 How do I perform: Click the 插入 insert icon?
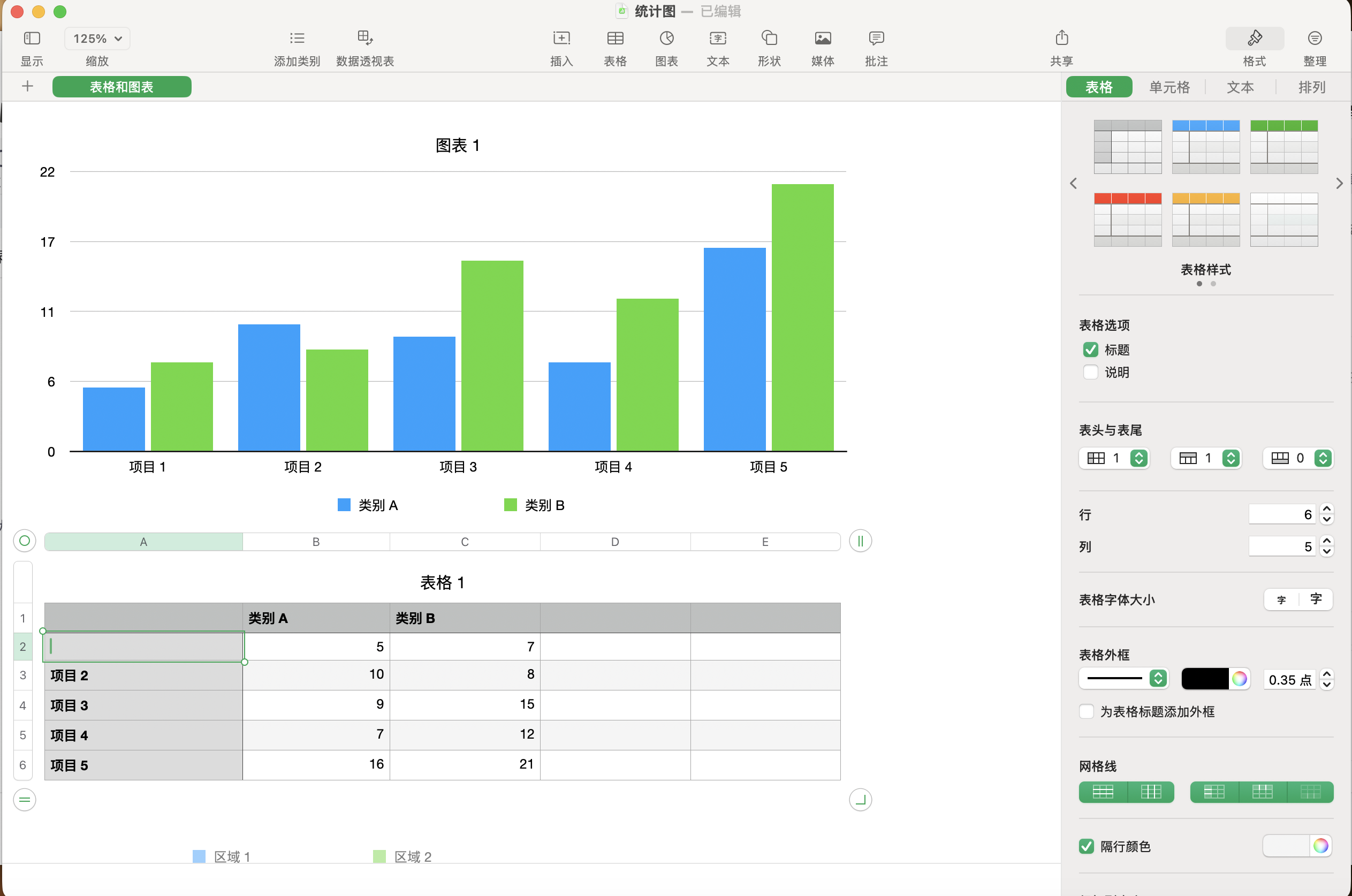click(x=561, y=39)
